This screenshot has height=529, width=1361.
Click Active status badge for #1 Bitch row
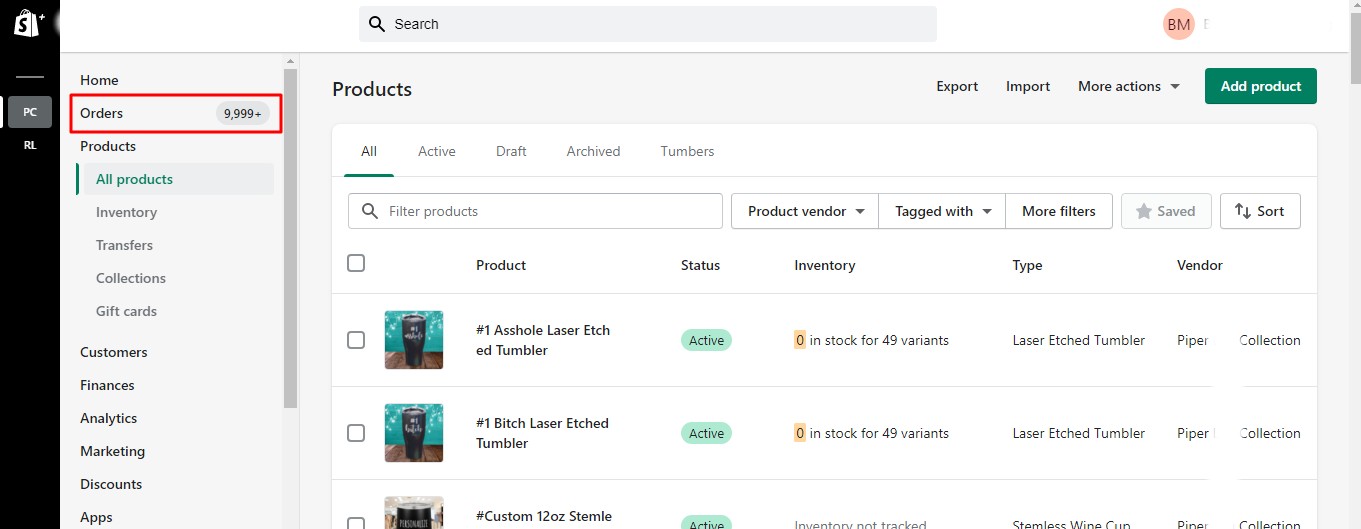(706, 433)
